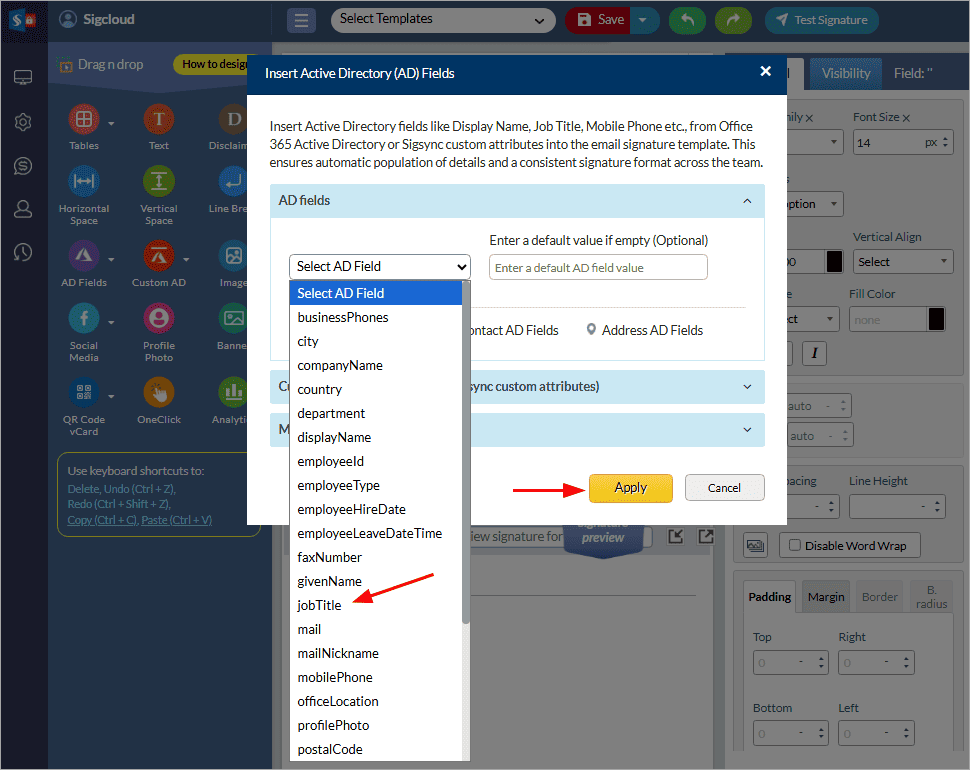Select the QR Code vCard icon
The image size is (970, 770).
[84, 392]
